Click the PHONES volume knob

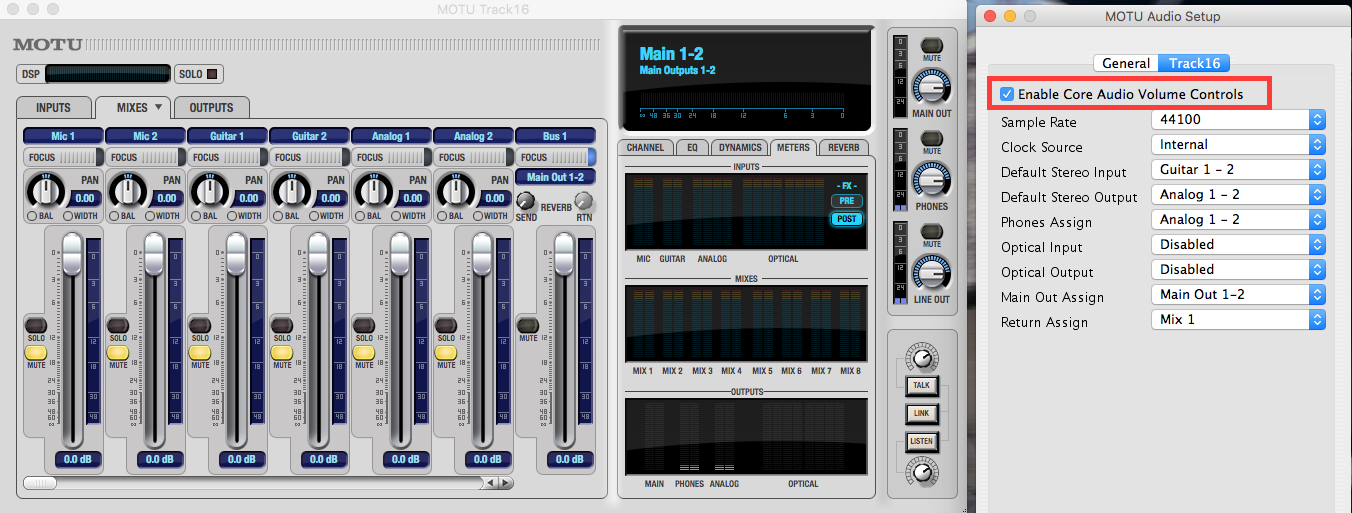931,181
